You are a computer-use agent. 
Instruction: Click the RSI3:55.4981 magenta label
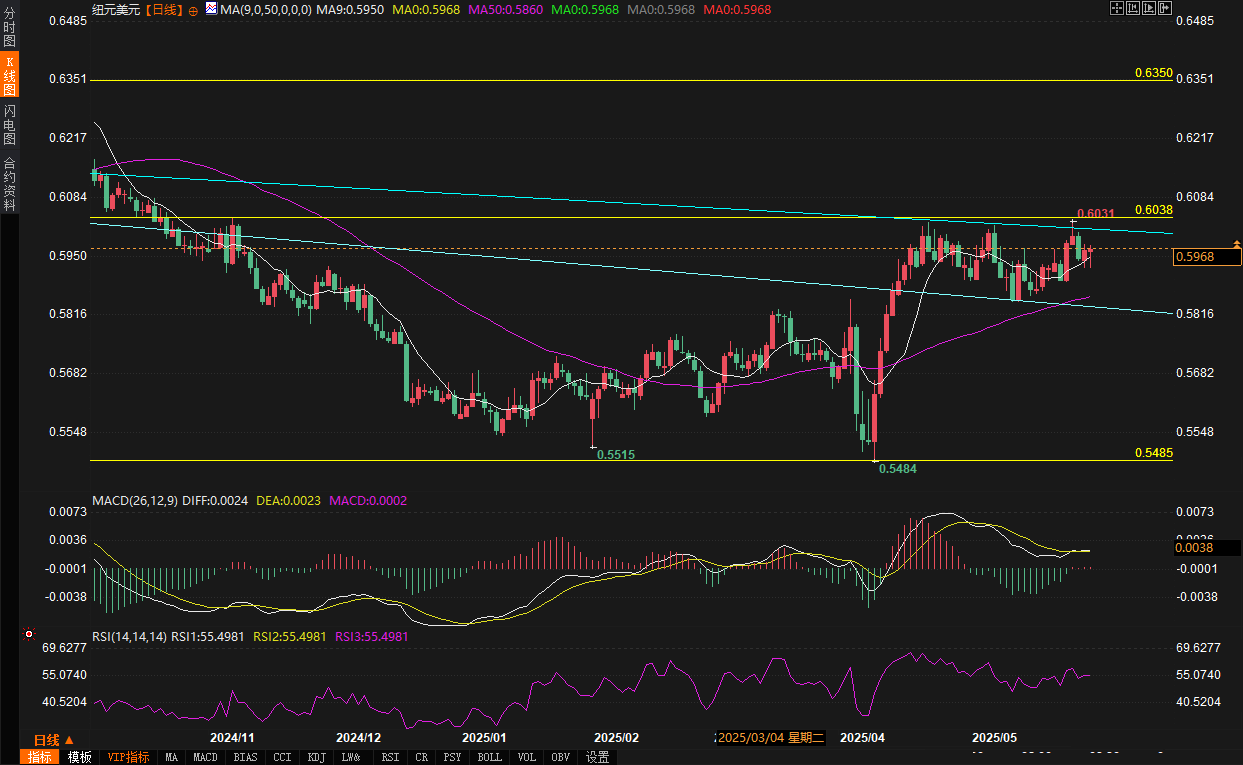(x=371, y=635)
